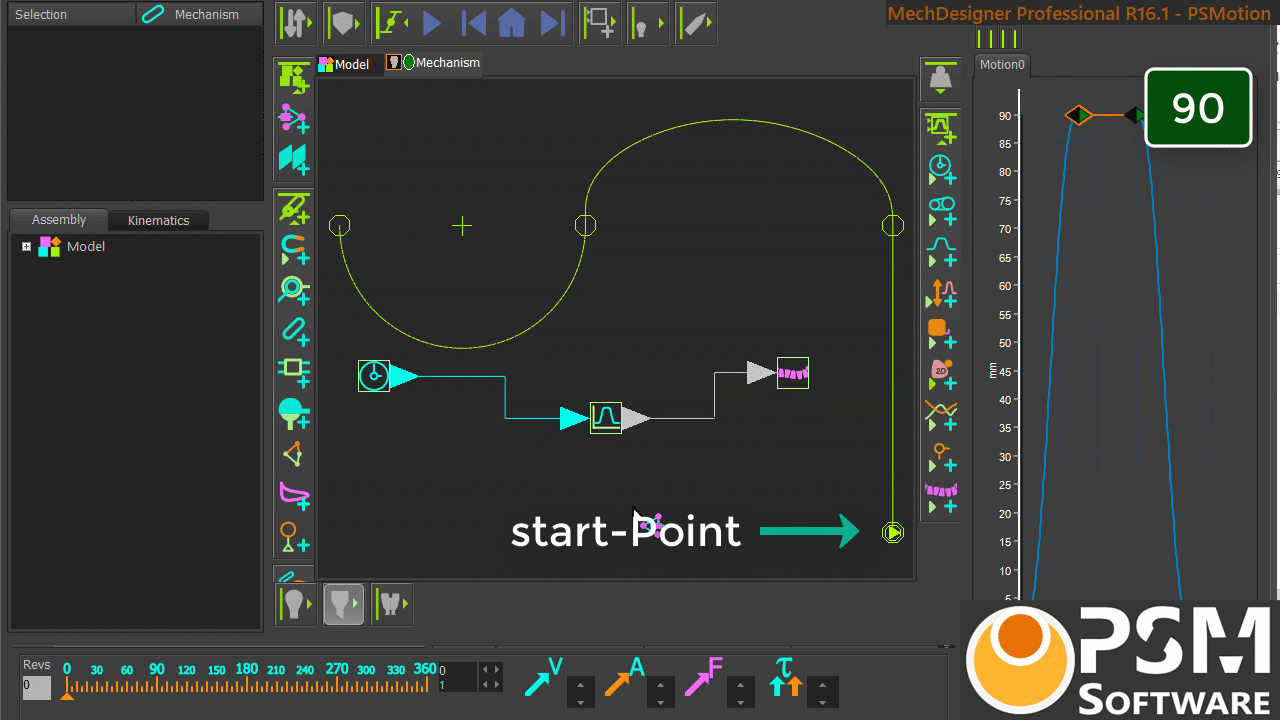Click the pink Add 2D-Cam icon
This screenshot has width=1280, height=720.
[x=941, y=372]
